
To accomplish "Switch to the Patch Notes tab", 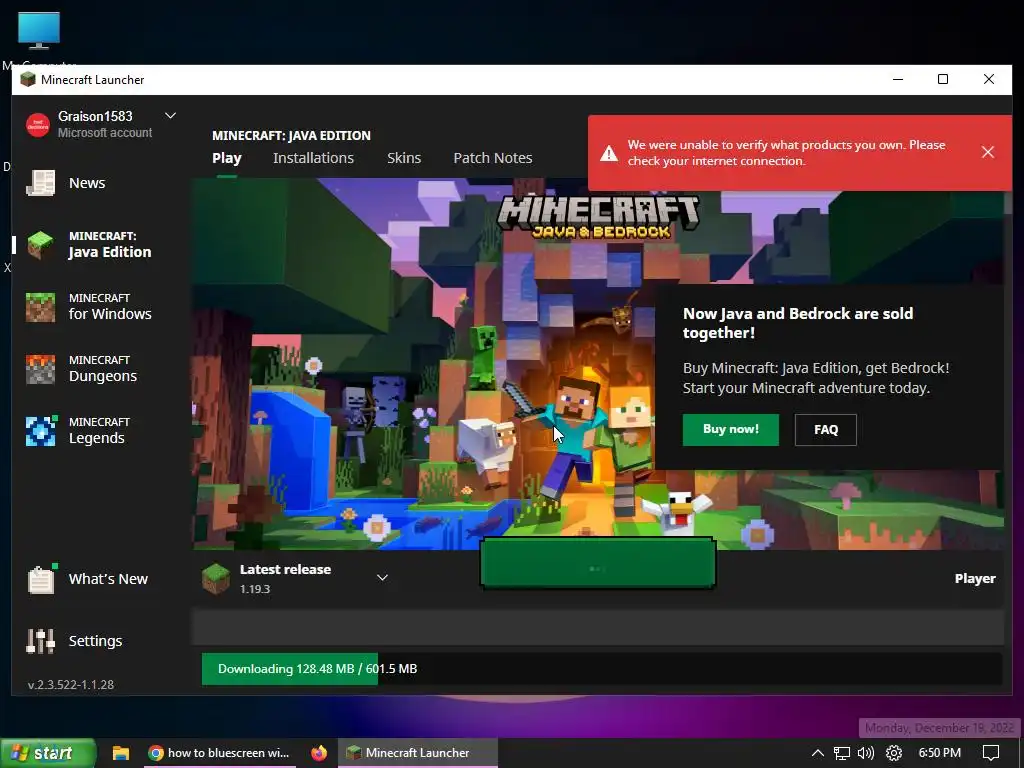I will tap(493, 158).
